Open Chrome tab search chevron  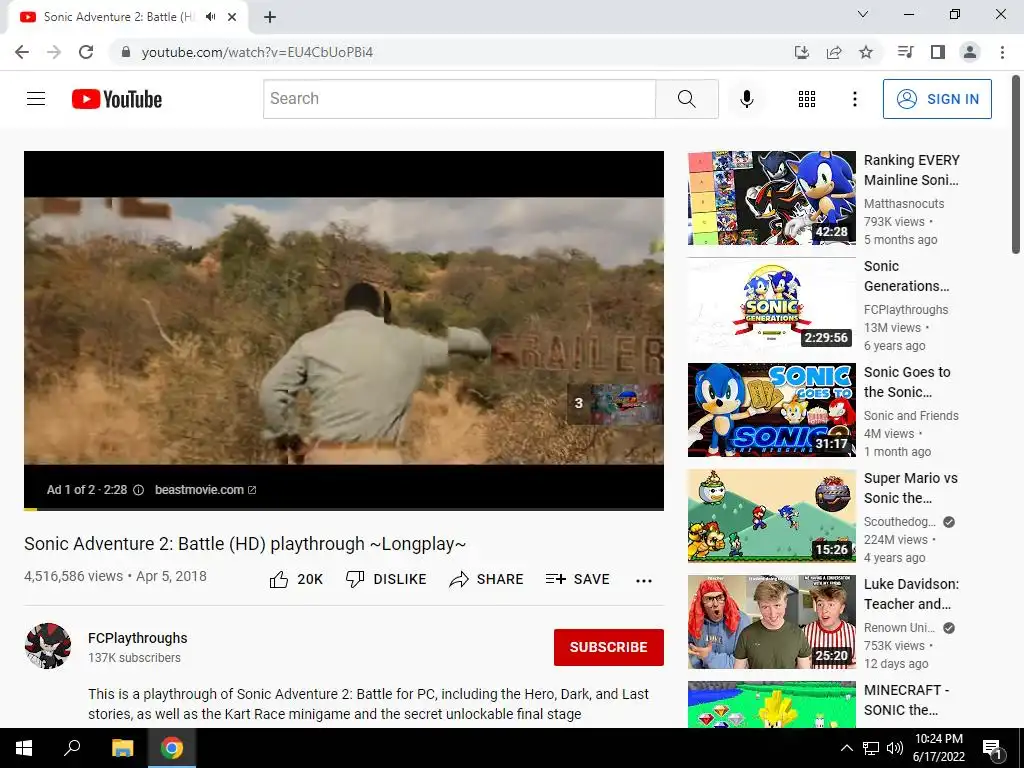863,14
